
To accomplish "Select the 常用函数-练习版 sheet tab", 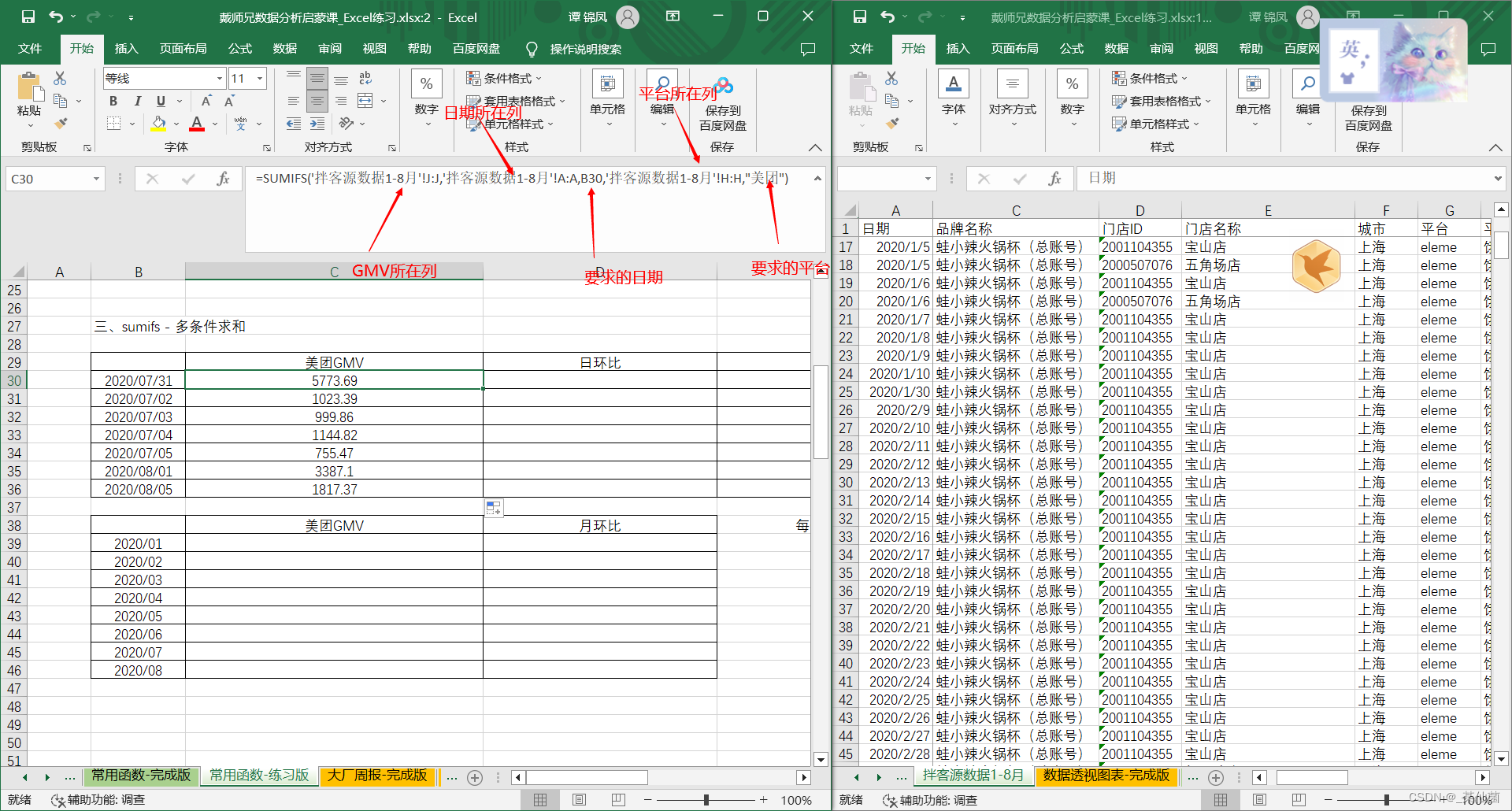I will click(x=259, y=776).
